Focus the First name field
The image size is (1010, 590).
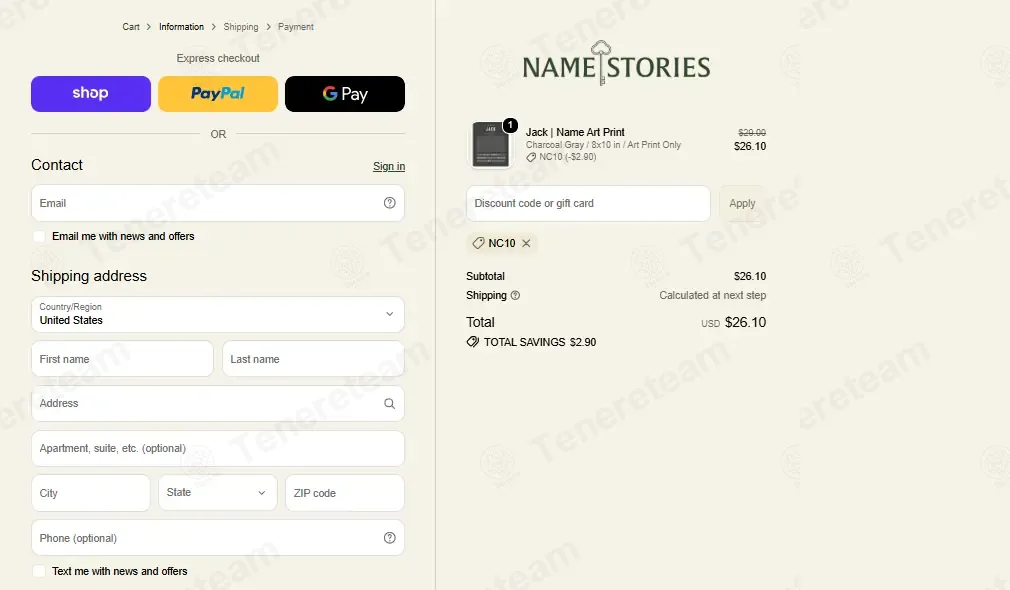click(122, 359)
